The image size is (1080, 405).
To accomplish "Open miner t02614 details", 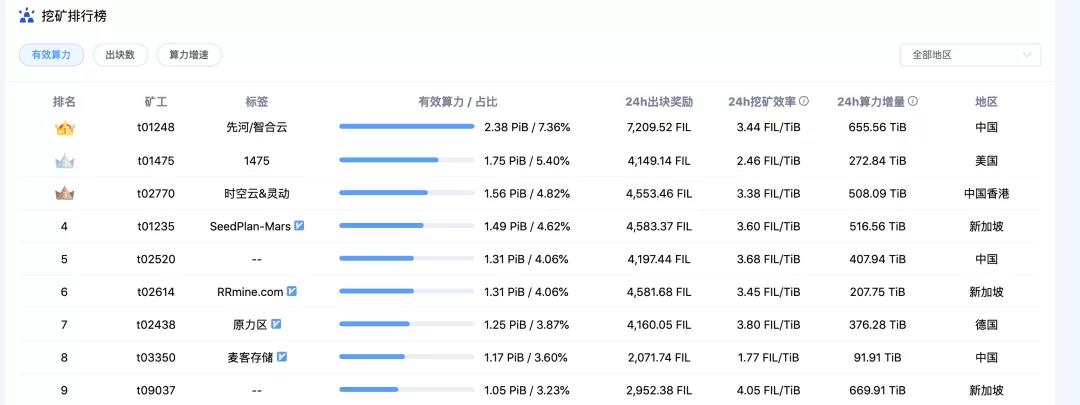I will coord(156,292).
